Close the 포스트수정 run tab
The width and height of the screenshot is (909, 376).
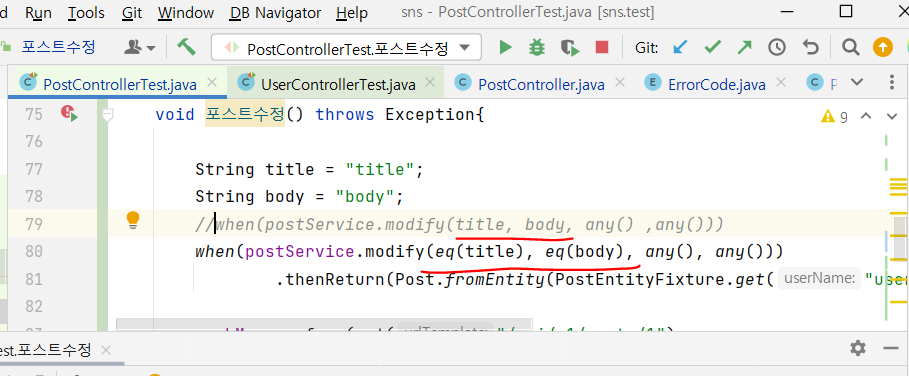click(x=106, y=350)
